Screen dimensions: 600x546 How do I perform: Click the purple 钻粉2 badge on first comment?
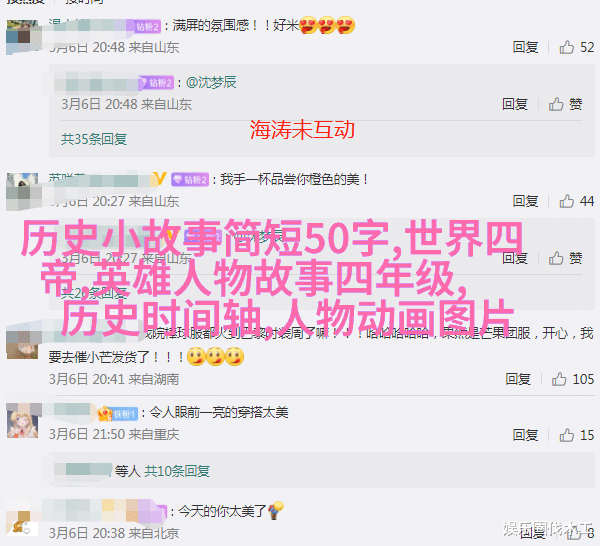147,26
